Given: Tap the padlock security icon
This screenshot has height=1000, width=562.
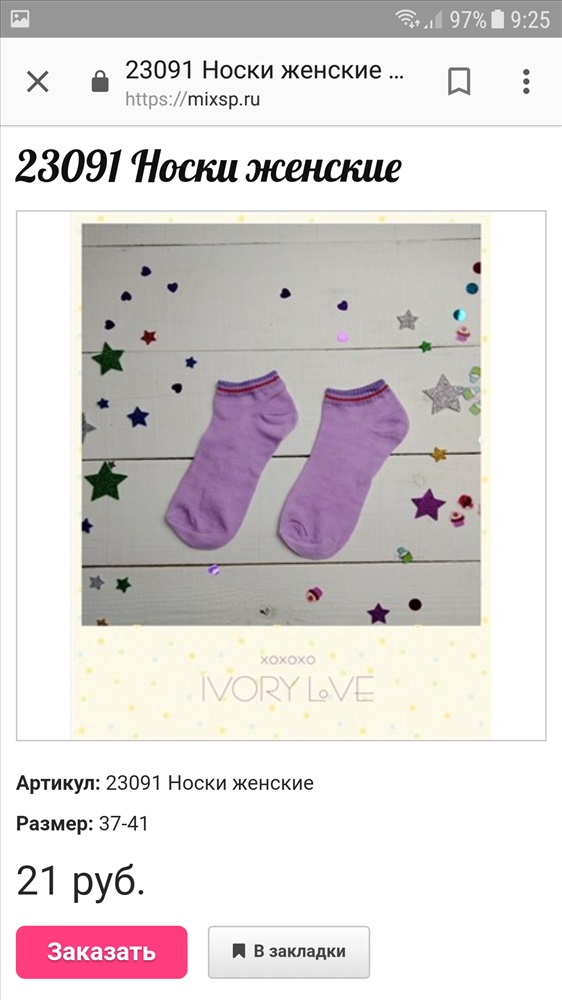Looking at the screenshot, I should (x=100, y=82).
